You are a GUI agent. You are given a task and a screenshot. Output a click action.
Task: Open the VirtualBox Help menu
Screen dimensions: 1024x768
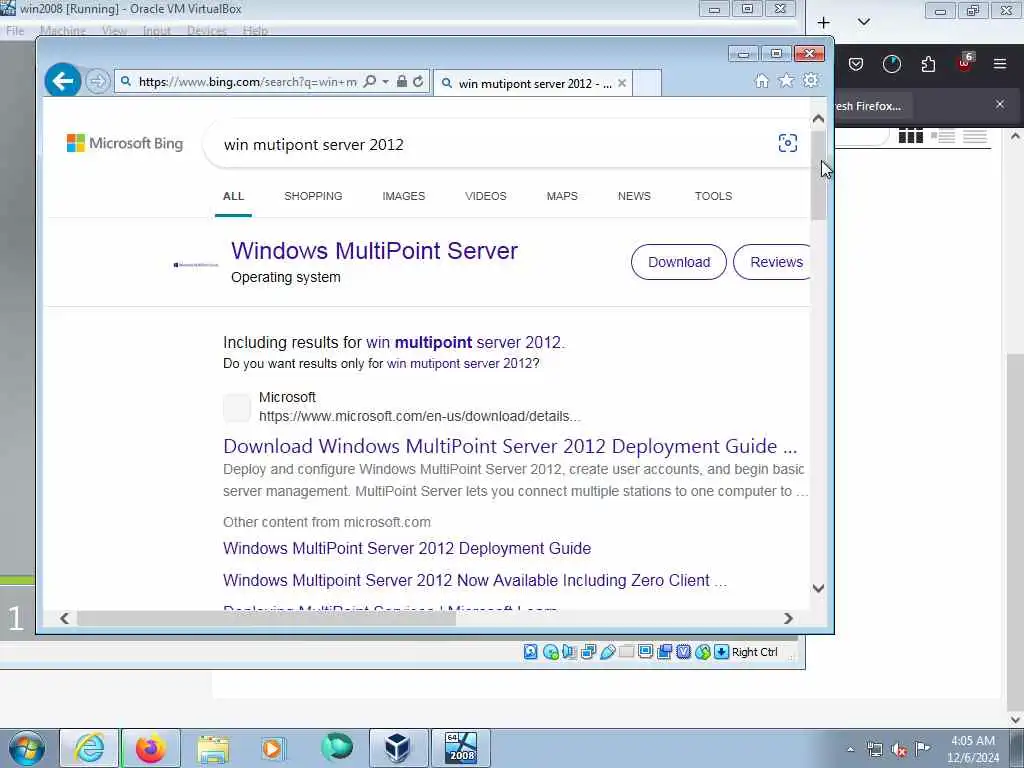(x=255, y=31)
